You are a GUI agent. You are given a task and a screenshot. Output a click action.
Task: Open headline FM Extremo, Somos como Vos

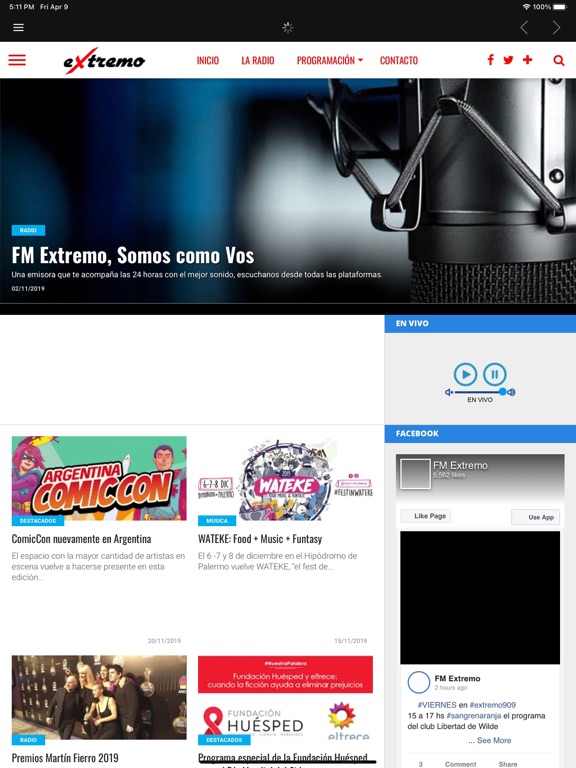(133, 256)
